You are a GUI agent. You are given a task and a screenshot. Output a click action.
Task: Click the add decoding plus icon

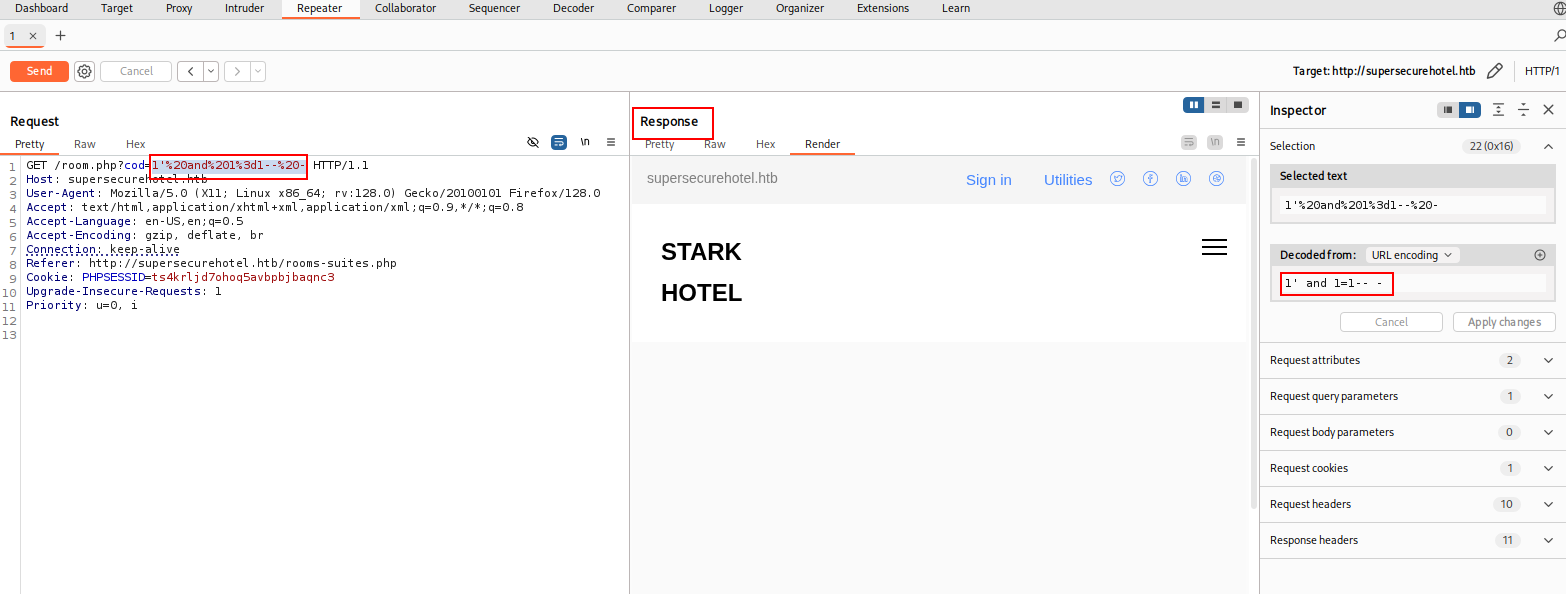click(1540, 255)
